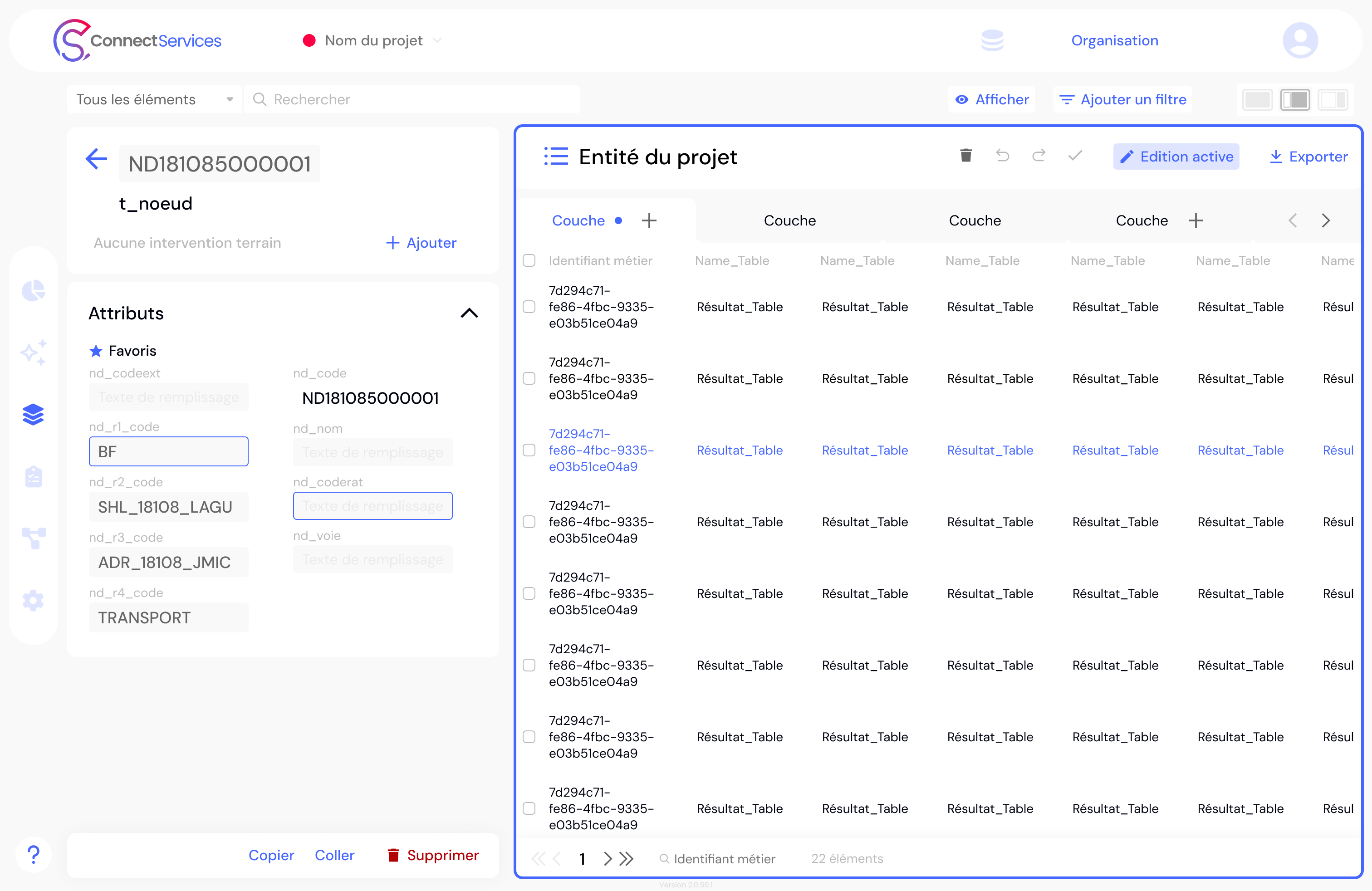Switch to the second Couche tab

tap(790, 221)
